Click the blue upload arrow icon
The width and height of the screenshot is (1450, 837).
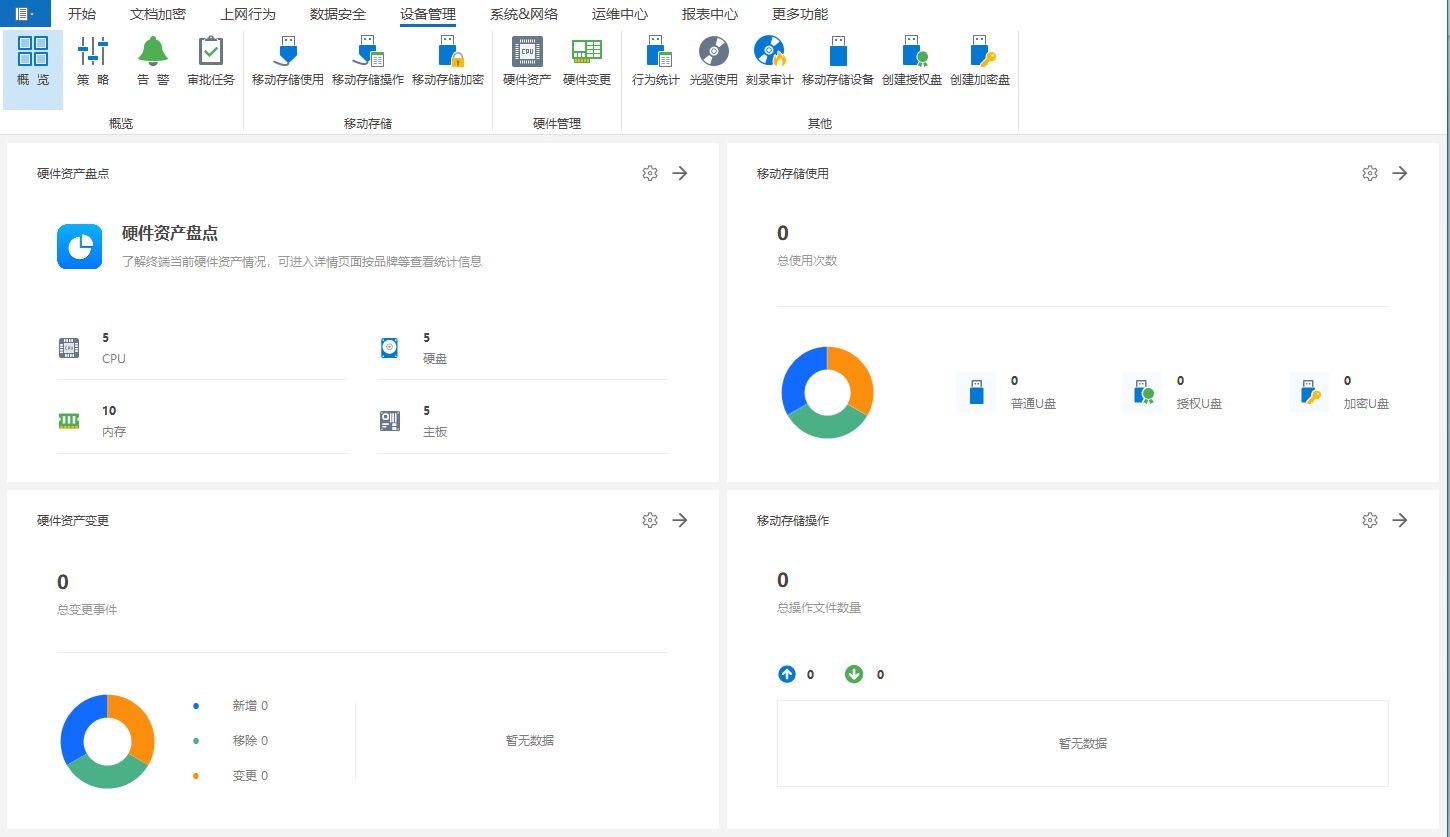coord(787,674)
